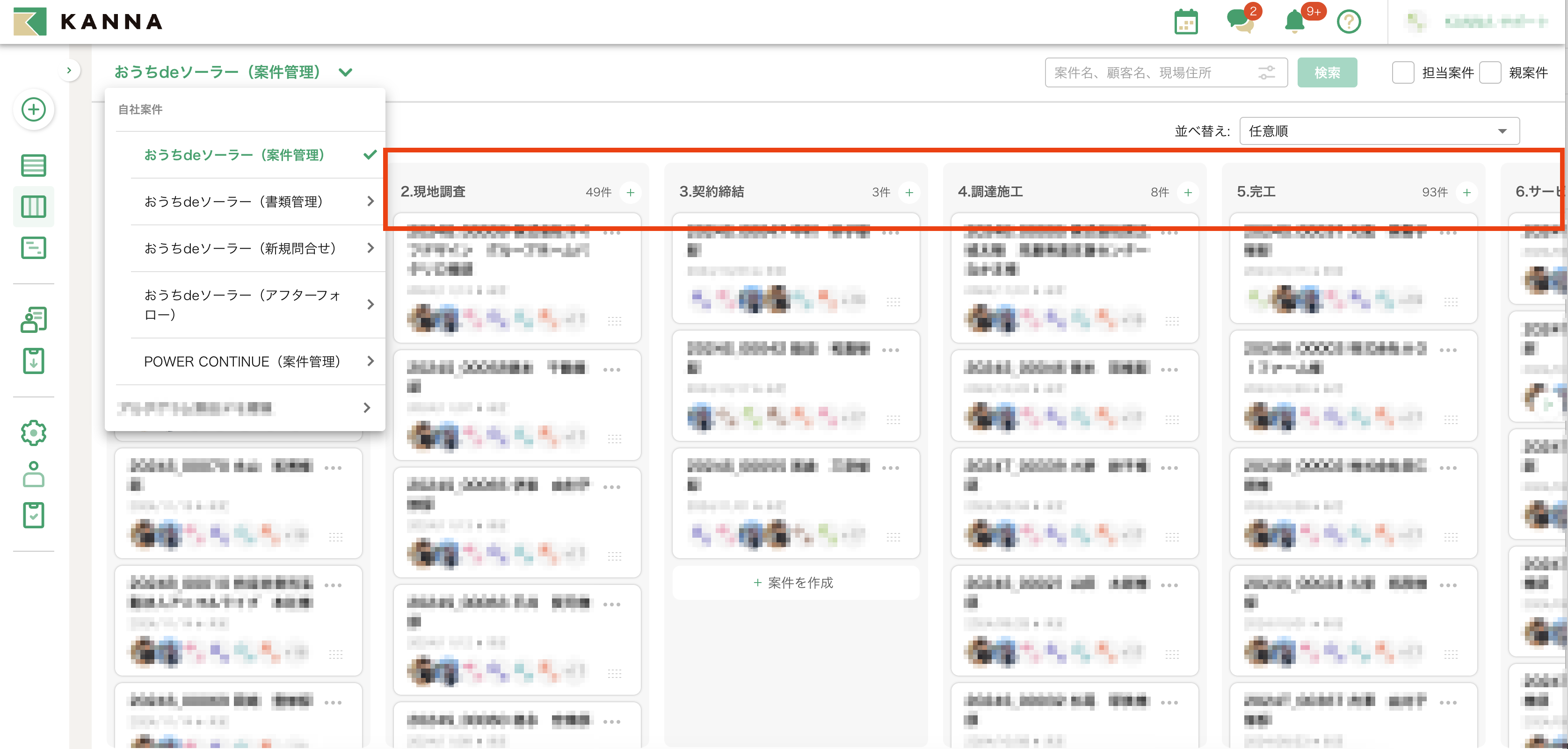
Task: Click the help question mark icon
Action: pos(1348,22)
